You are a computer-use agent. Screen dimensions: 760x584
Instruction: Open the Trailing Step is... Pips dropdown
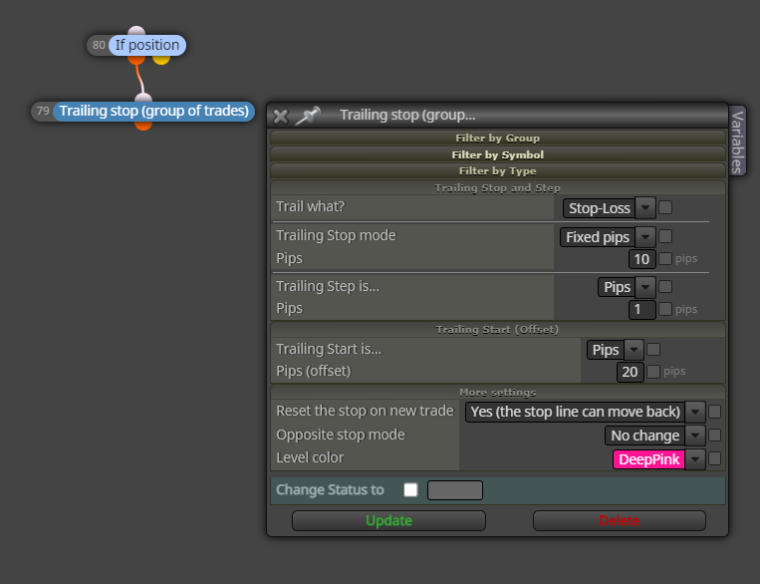(x=626, y=287)
